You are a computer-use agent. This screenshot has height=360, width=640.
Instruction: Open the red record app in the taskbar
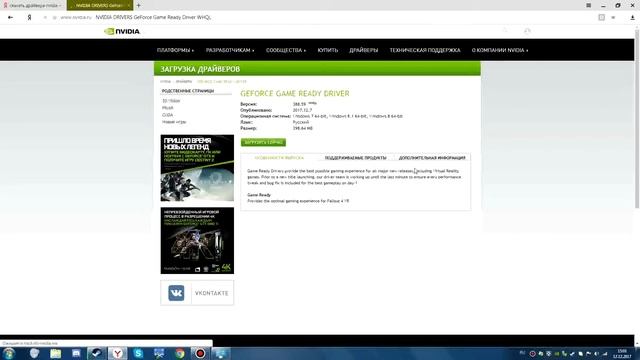click(200, 353)
